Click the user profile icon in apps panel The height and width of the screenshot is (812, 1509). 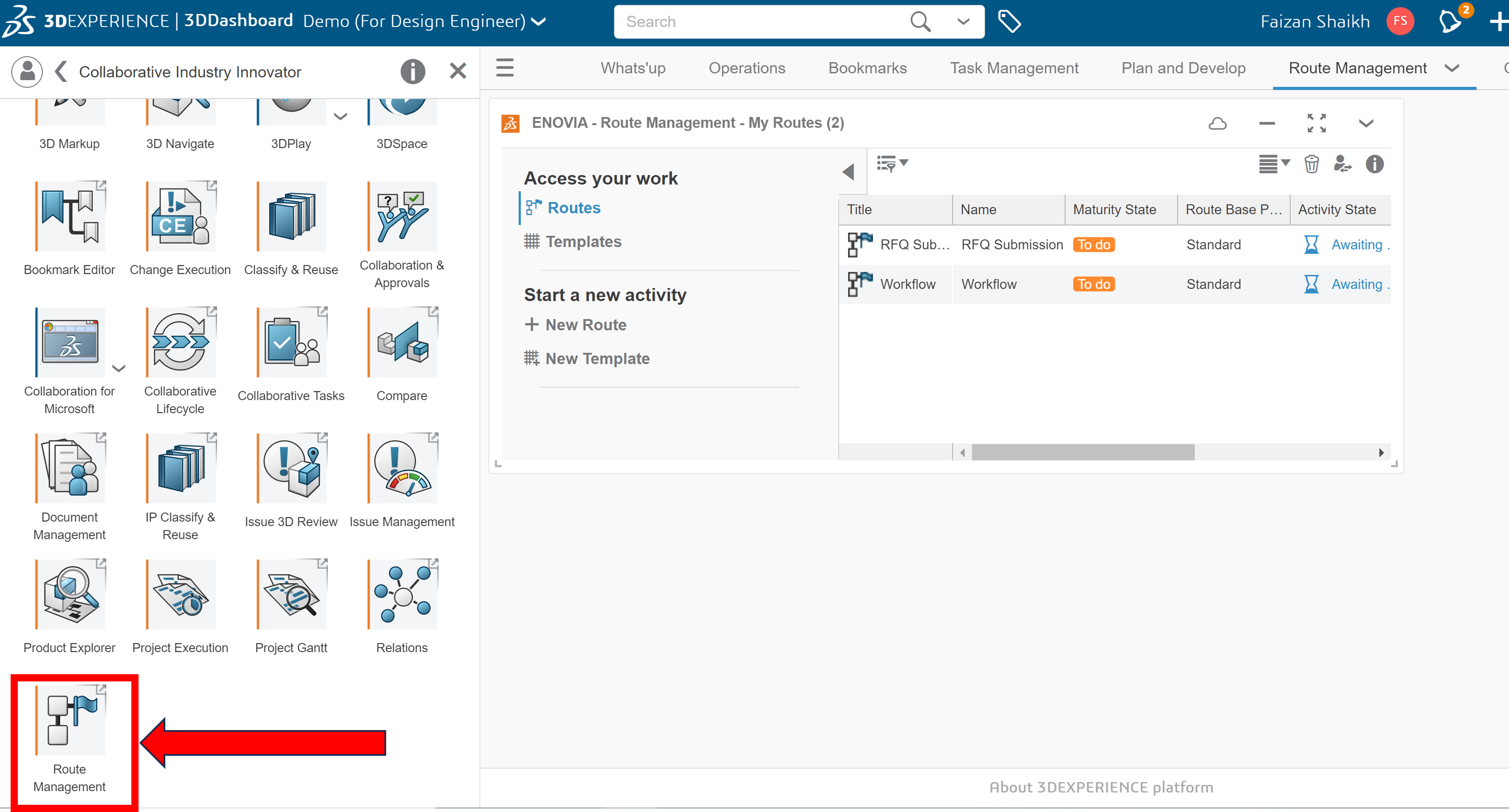tap(27, 71)
